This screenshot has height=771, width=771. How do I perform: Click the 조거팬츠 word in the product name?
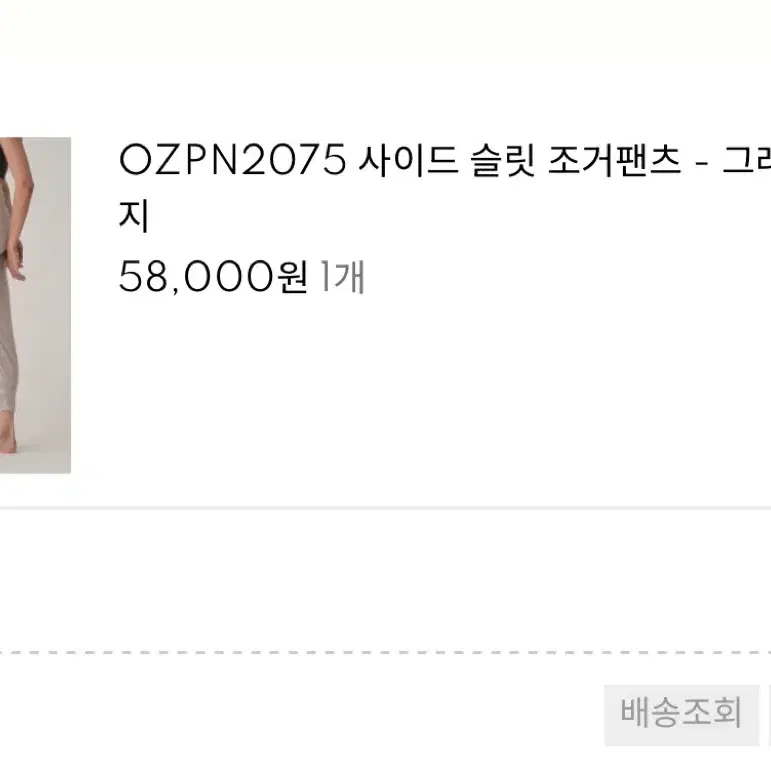coord(615,160)
